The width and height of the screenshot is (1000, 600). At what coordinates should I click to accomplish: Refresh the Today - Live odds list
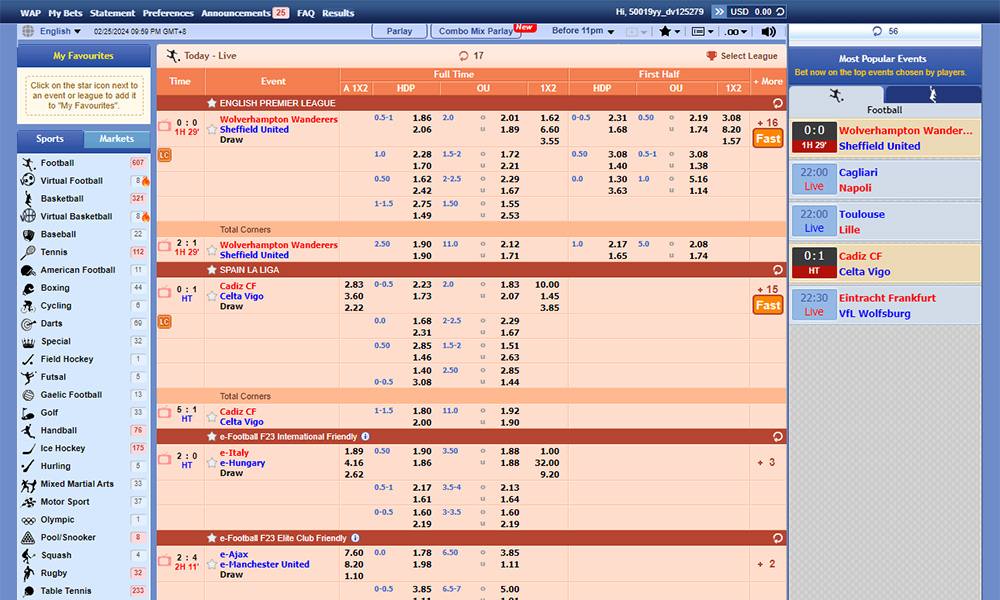pos(464,56)
